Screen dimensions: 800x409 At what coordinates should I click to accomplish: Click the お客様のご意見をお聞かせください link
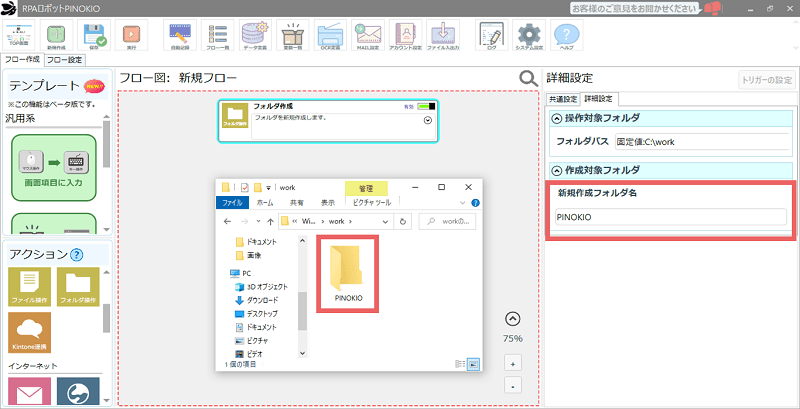coord(635,8)
